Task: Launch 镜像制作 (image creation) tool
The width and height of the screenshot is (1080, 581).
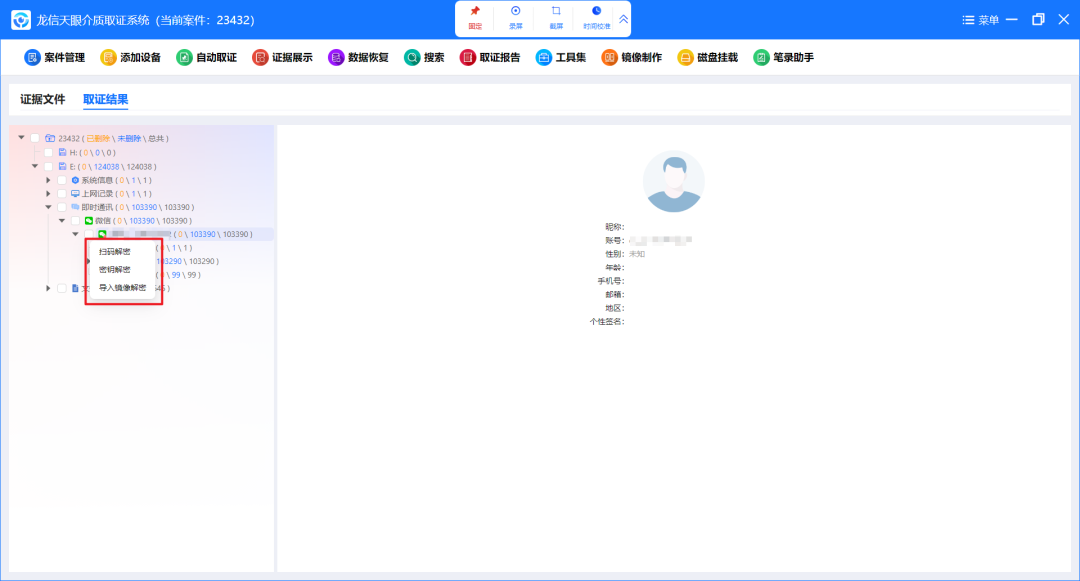Action: pyautogui.click(x=632, y=58)
